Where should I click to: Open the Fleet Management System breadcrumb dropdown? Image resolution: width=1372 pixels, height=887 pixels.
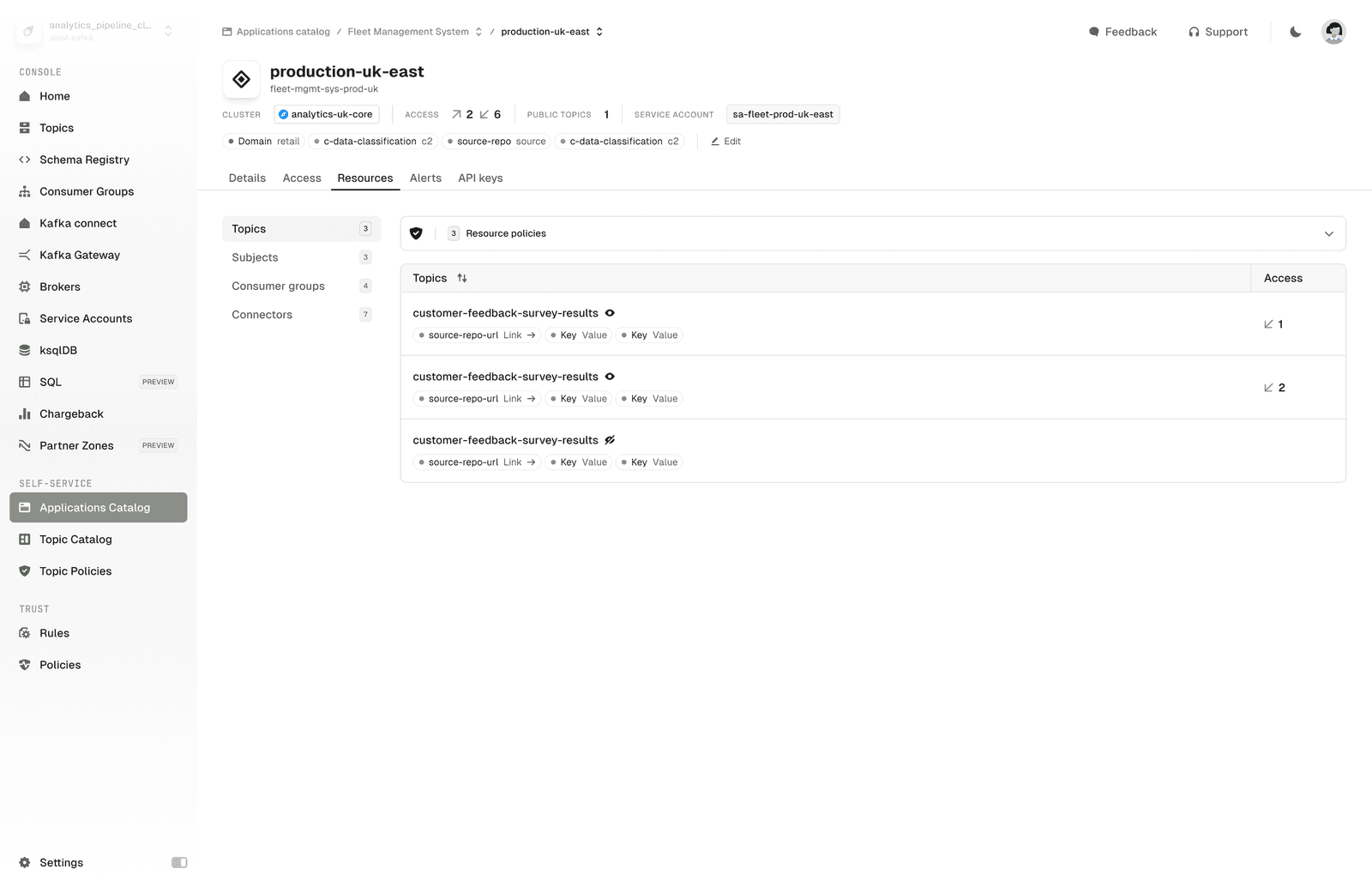tap(478, 32)
